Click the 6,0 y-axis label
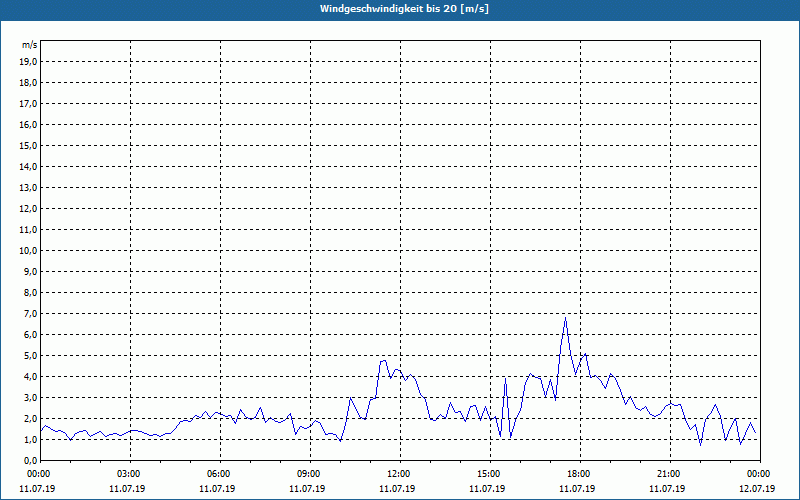The image size is (800, 500). 30,334
